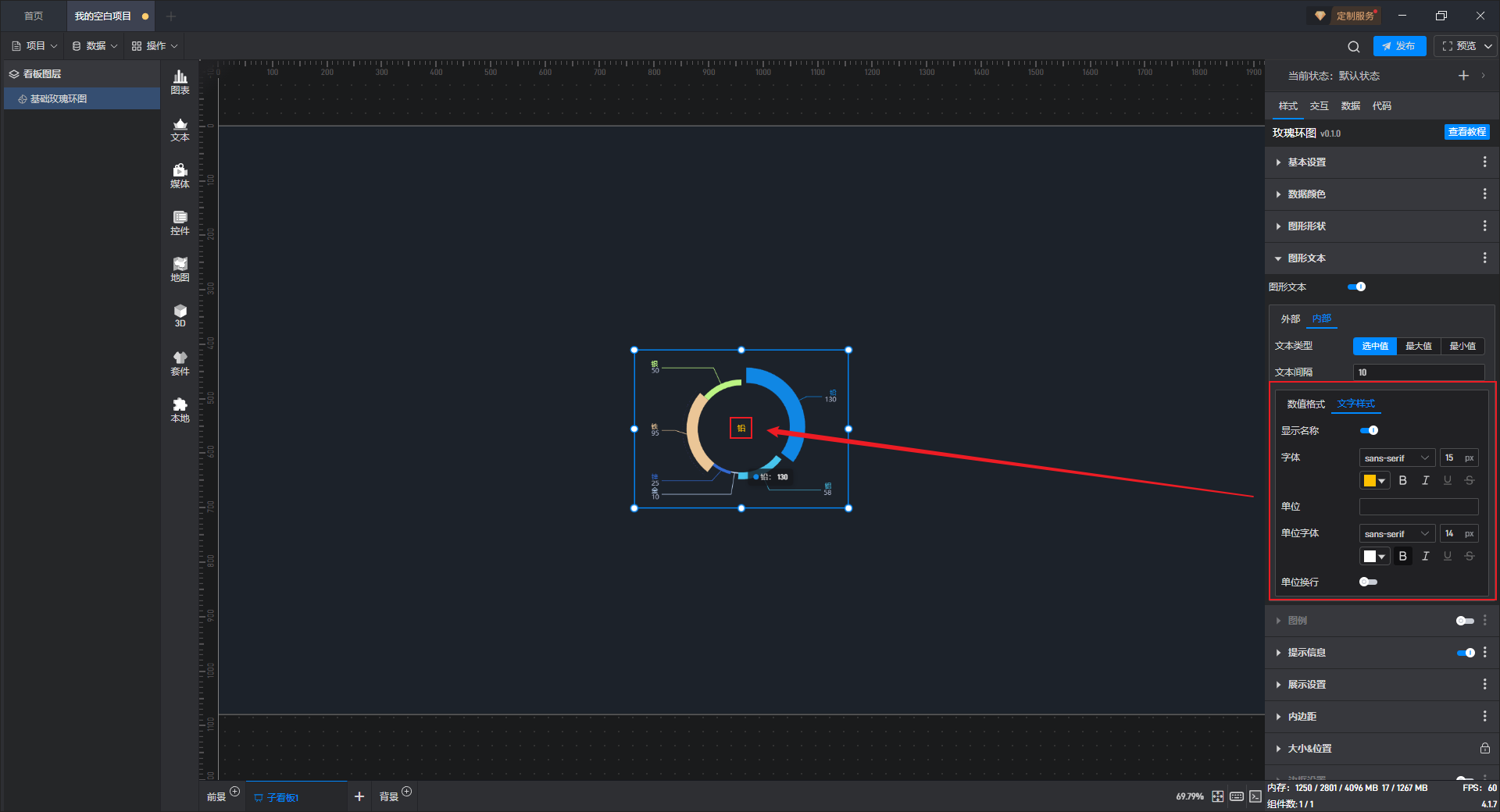Open the more options menu for 图形文本
The image size is (1500, 812).
point(1484,258)
